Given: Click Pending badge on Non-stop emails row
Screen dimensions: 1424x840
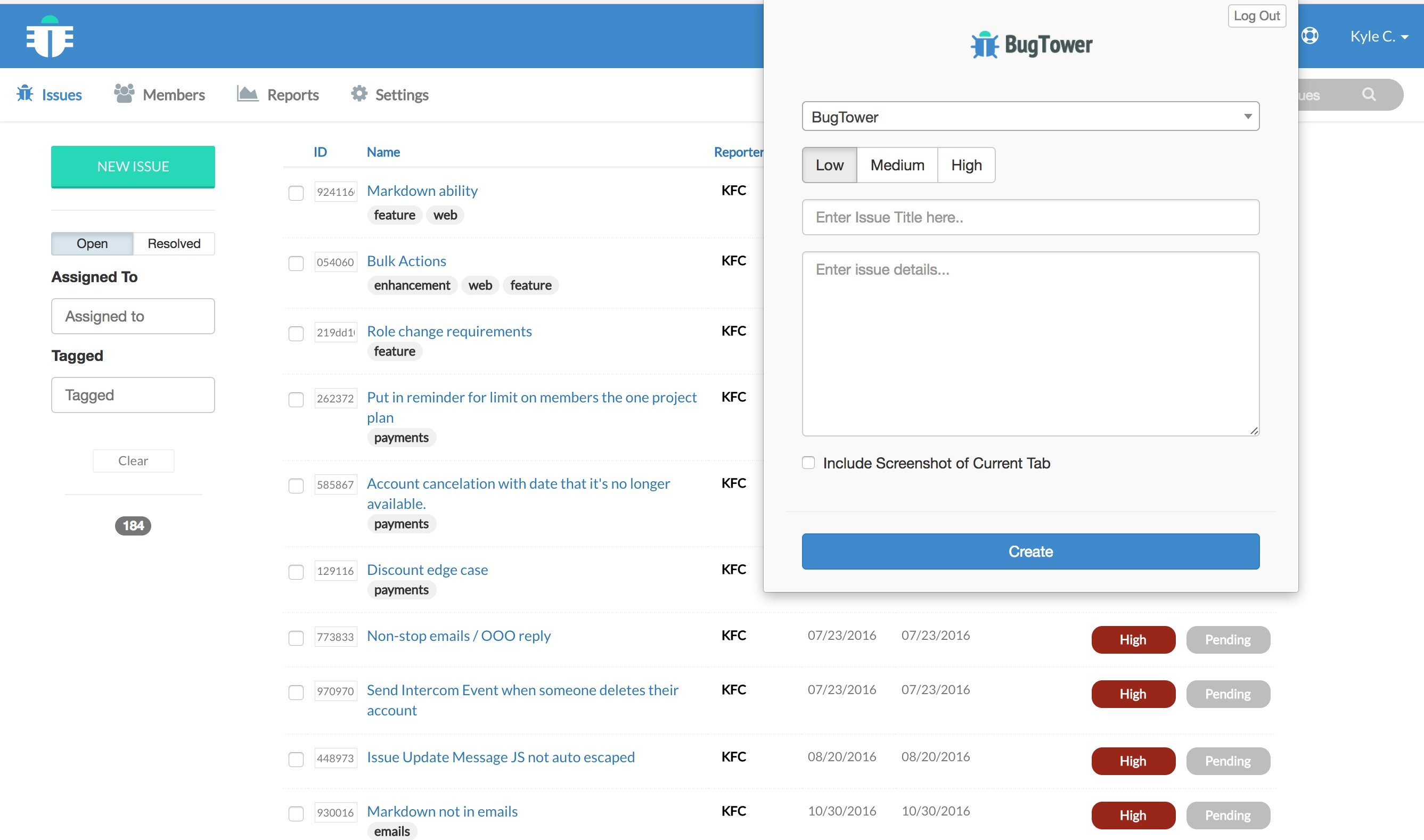Looking at the screenshot, I should 1227,640.
